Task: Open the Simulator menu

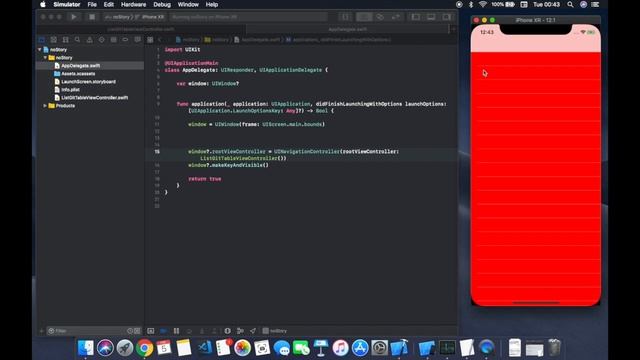Action: click(67, 4)
